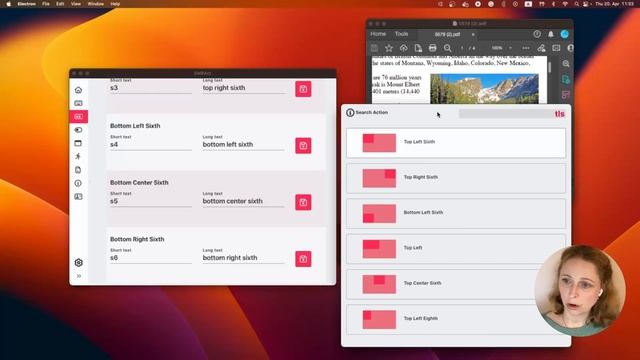
Task: Close the PDF document tab
Action: [473, 35]
